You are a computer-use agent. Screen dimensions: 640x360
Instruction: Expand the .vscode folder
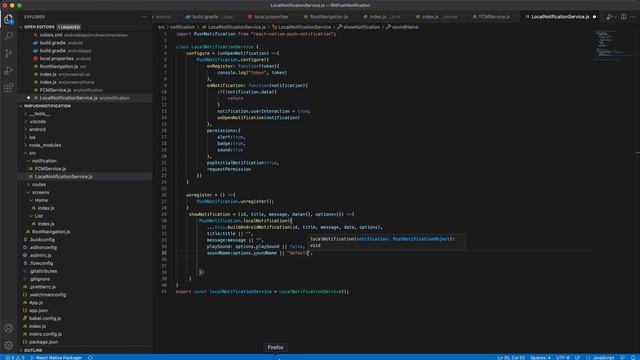coord(37,121)
